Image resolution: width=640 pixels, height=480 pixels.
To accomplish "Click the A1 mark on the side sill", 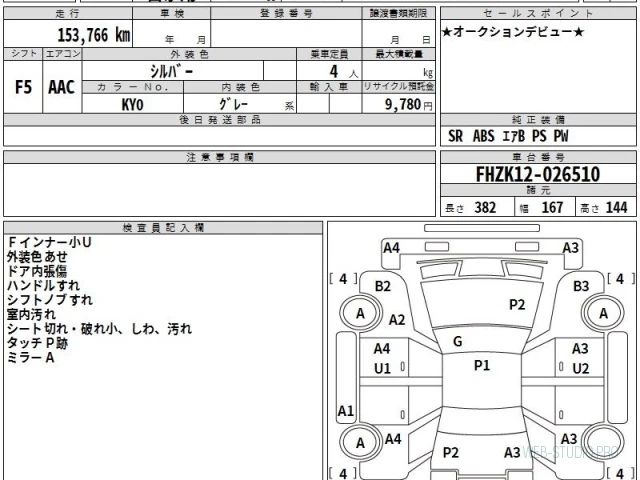I will click(x=346, y=411).
